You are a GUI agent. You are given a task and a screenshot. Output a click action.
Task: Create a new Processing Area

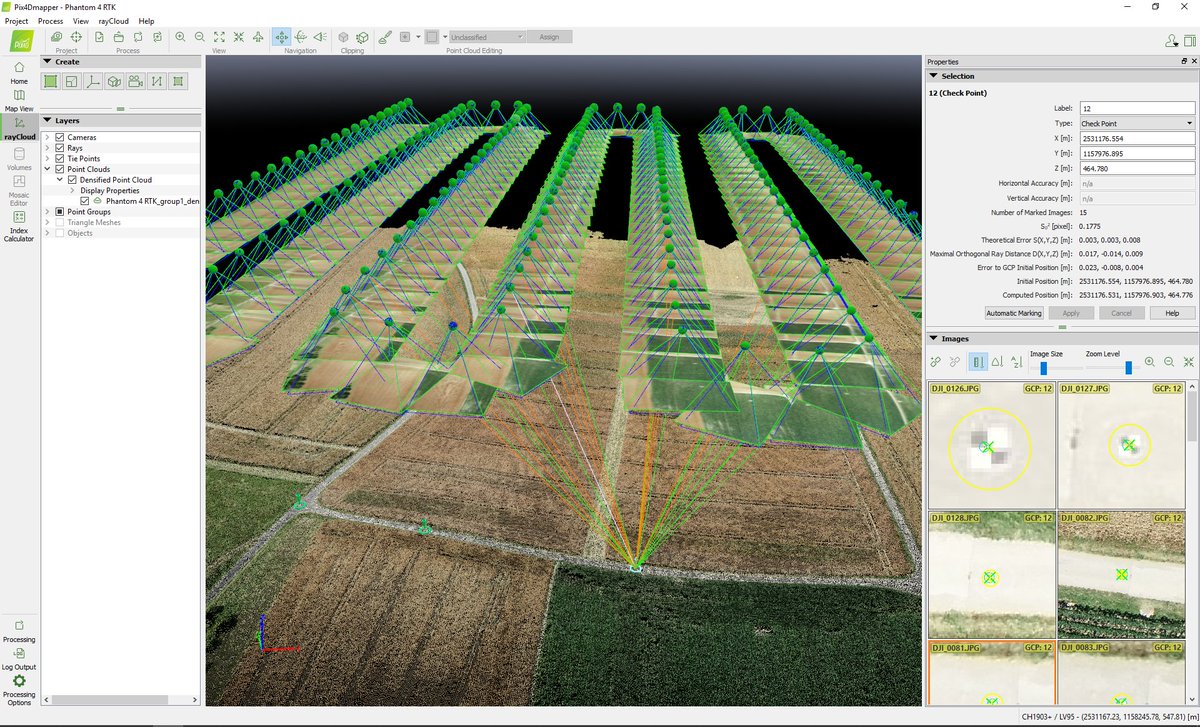click(x=50, y=81)
